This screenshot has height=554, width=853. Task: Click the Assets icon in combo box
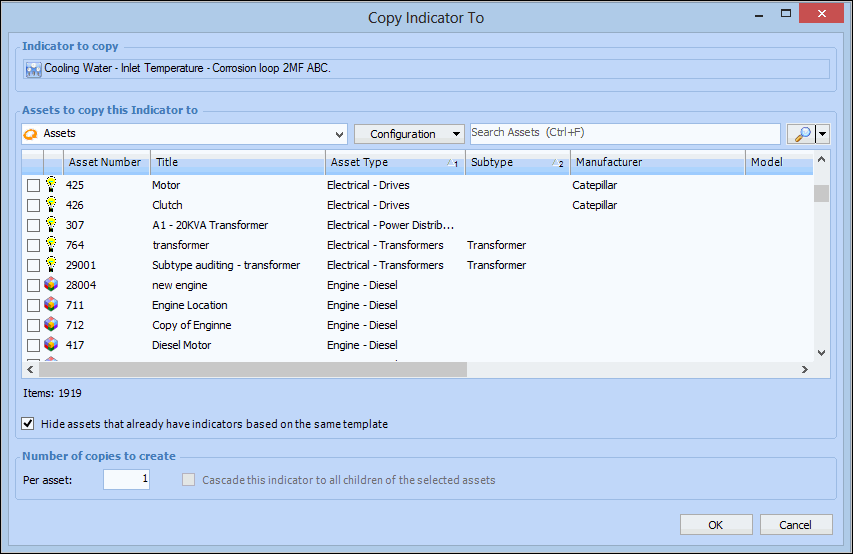[31, 134]
